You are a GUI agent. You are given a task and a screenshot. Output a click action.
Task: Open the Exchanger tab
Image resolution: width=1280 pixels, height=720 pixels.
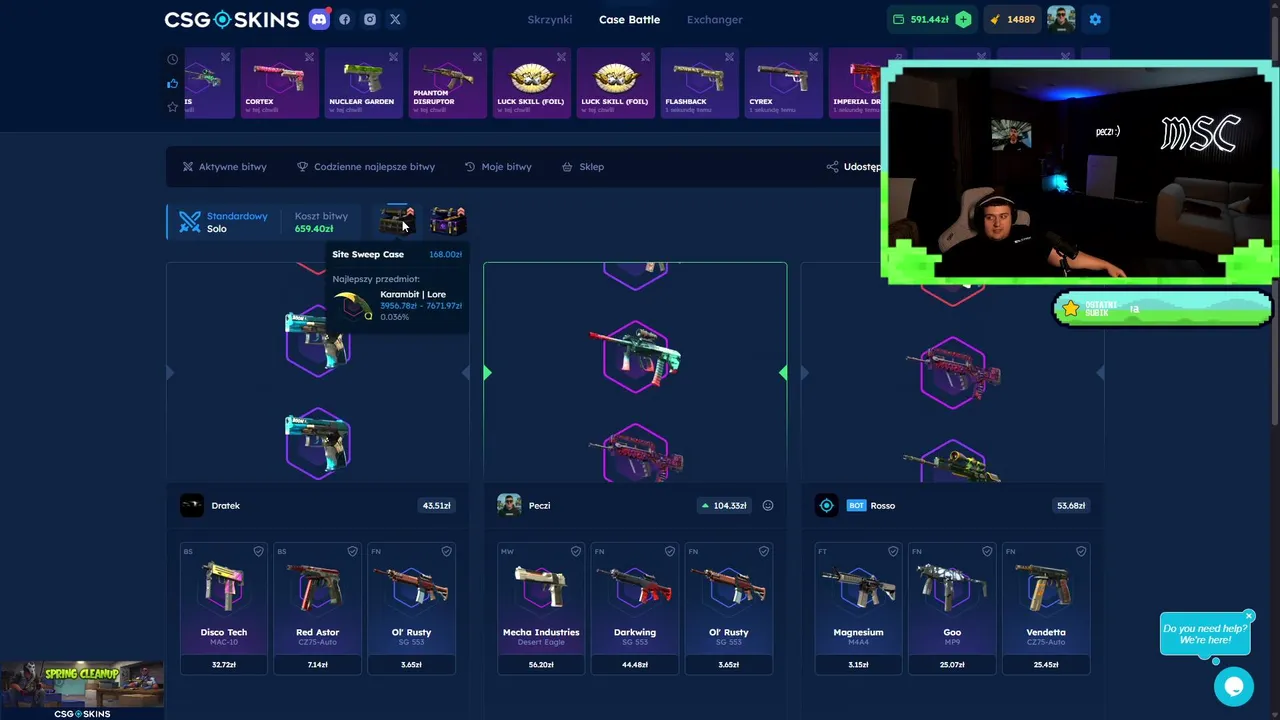pos(715,19)
